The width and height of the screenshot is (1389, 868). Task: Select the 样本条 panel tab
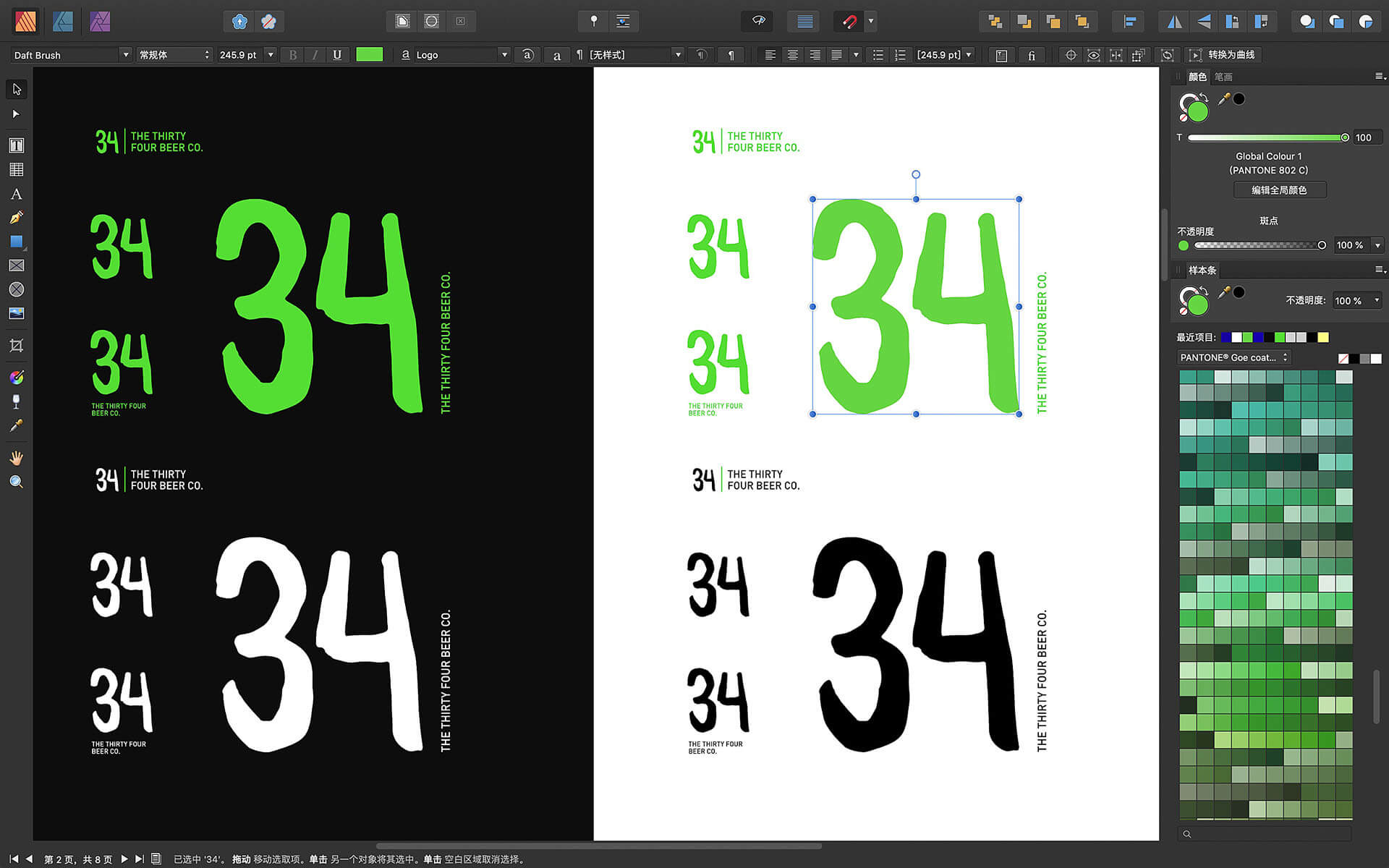pyautogui.click(x=1202, y=270)
